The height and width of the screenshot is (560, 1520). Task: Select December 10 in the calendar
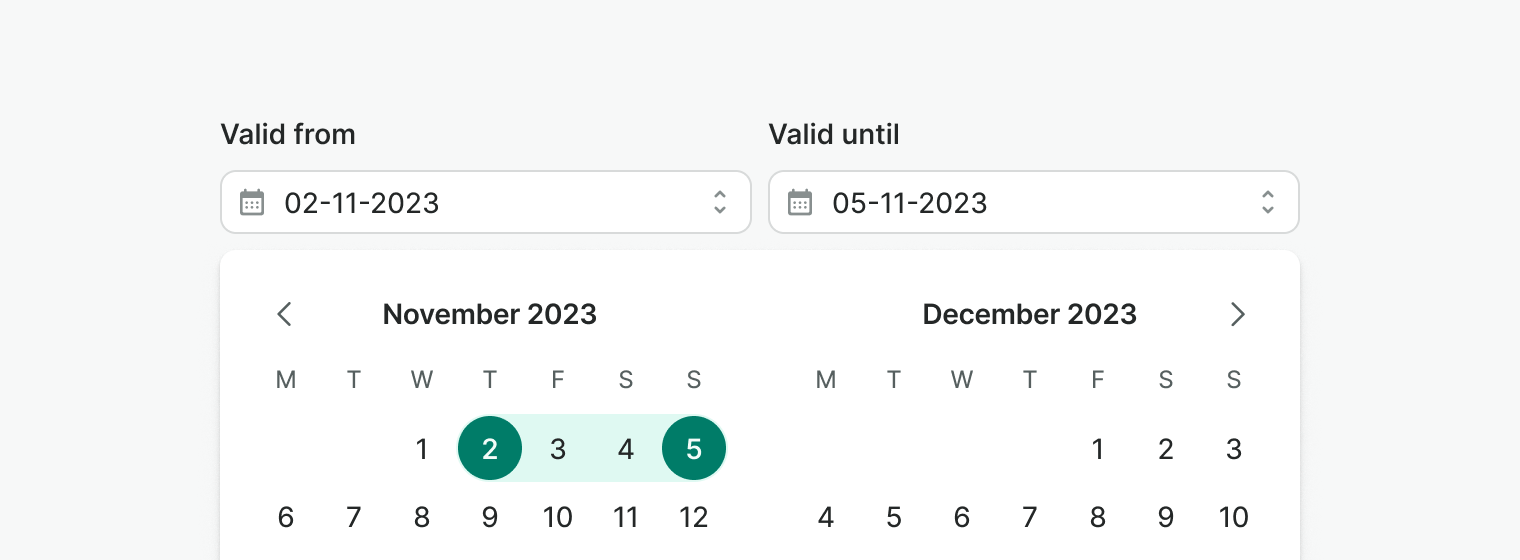click(x=1234, y=517)
